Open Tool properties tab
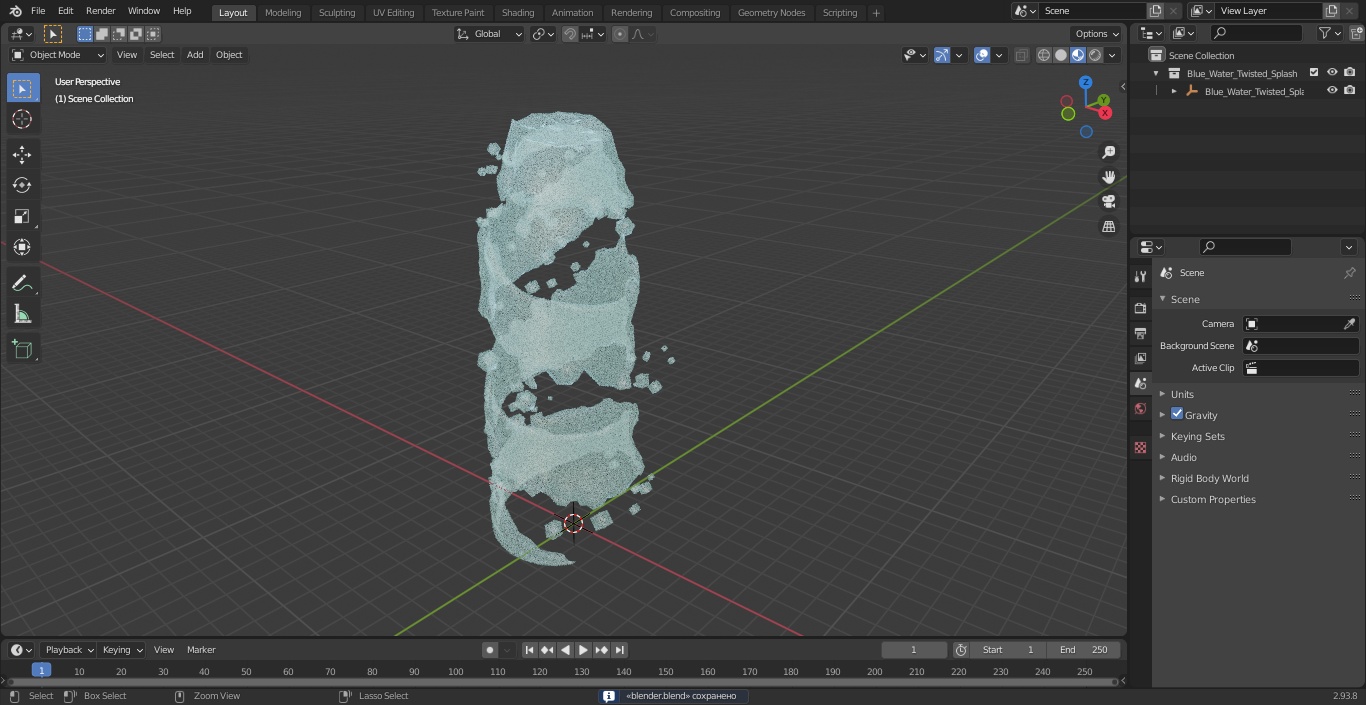Image resolution: width=1366 pixels, height=705 pixels. click(x=1140, y=277)
